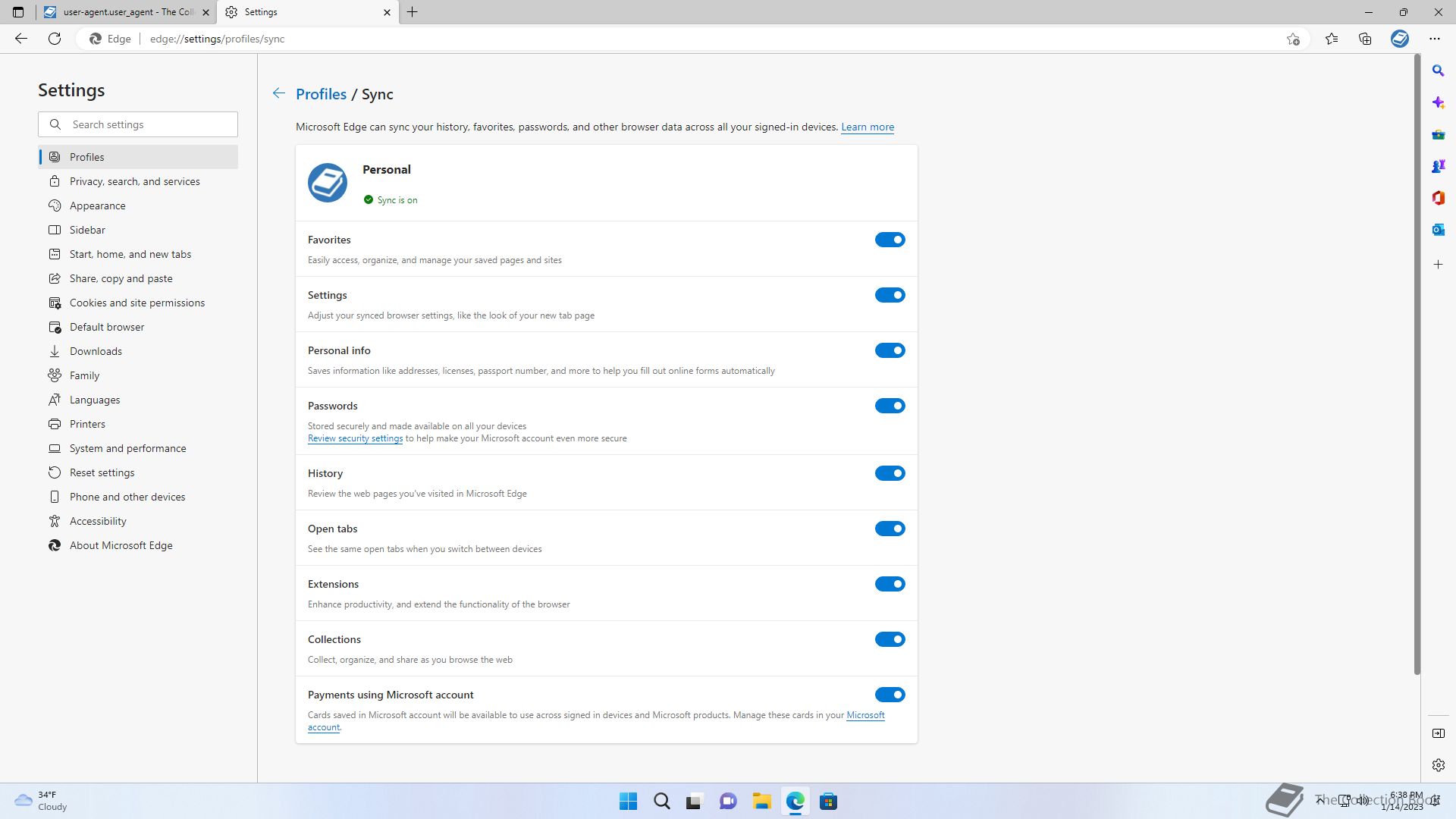
Task: Open Phone and other devices settings
Action: pyautogui.click(x=138, y=497)
